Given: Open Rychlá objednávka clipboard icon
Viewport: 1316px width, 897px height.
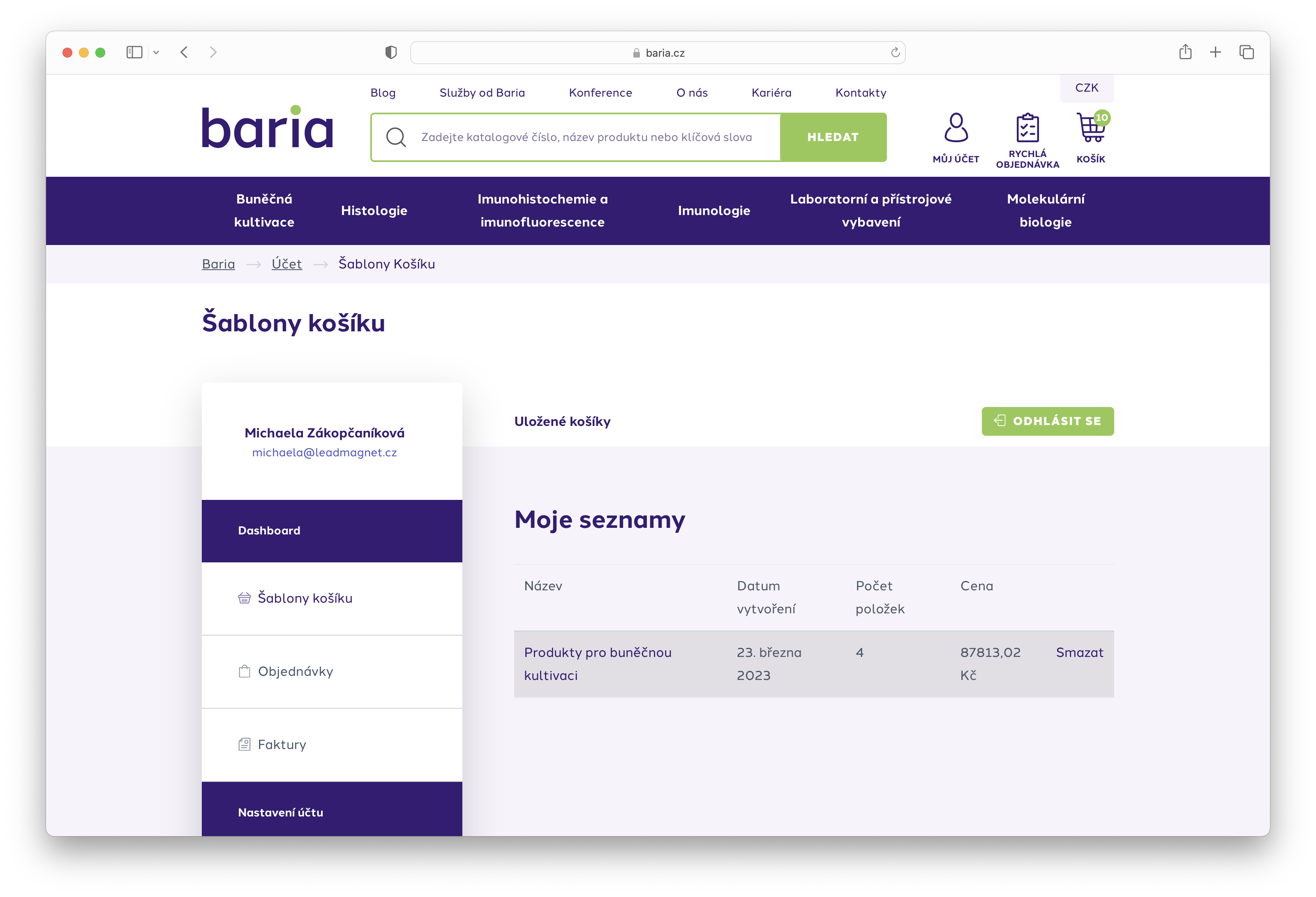Looking at the screenshot, I should [x=1027, y=128].
